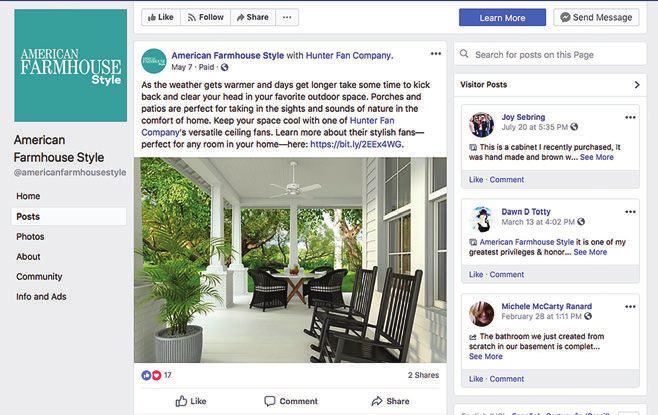Click American Farmhouse Style post avatar
Viewport: 658px width, 415px height.
click(x=154, y=61)
